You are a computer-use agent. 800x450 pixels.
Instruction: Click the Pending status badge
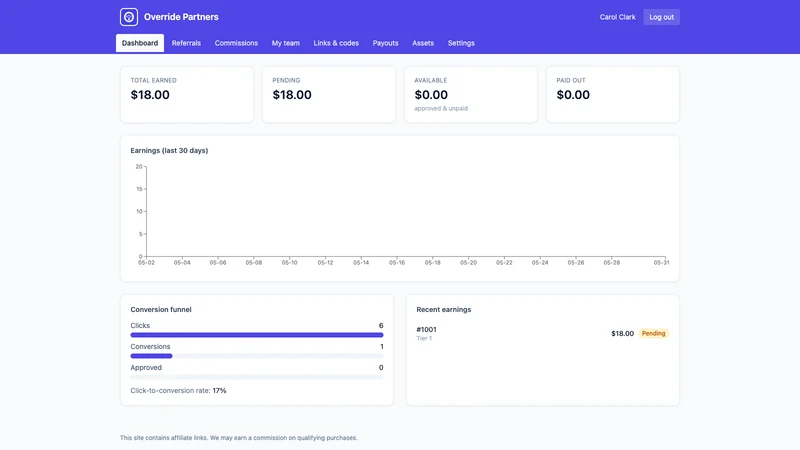(653, 334)
